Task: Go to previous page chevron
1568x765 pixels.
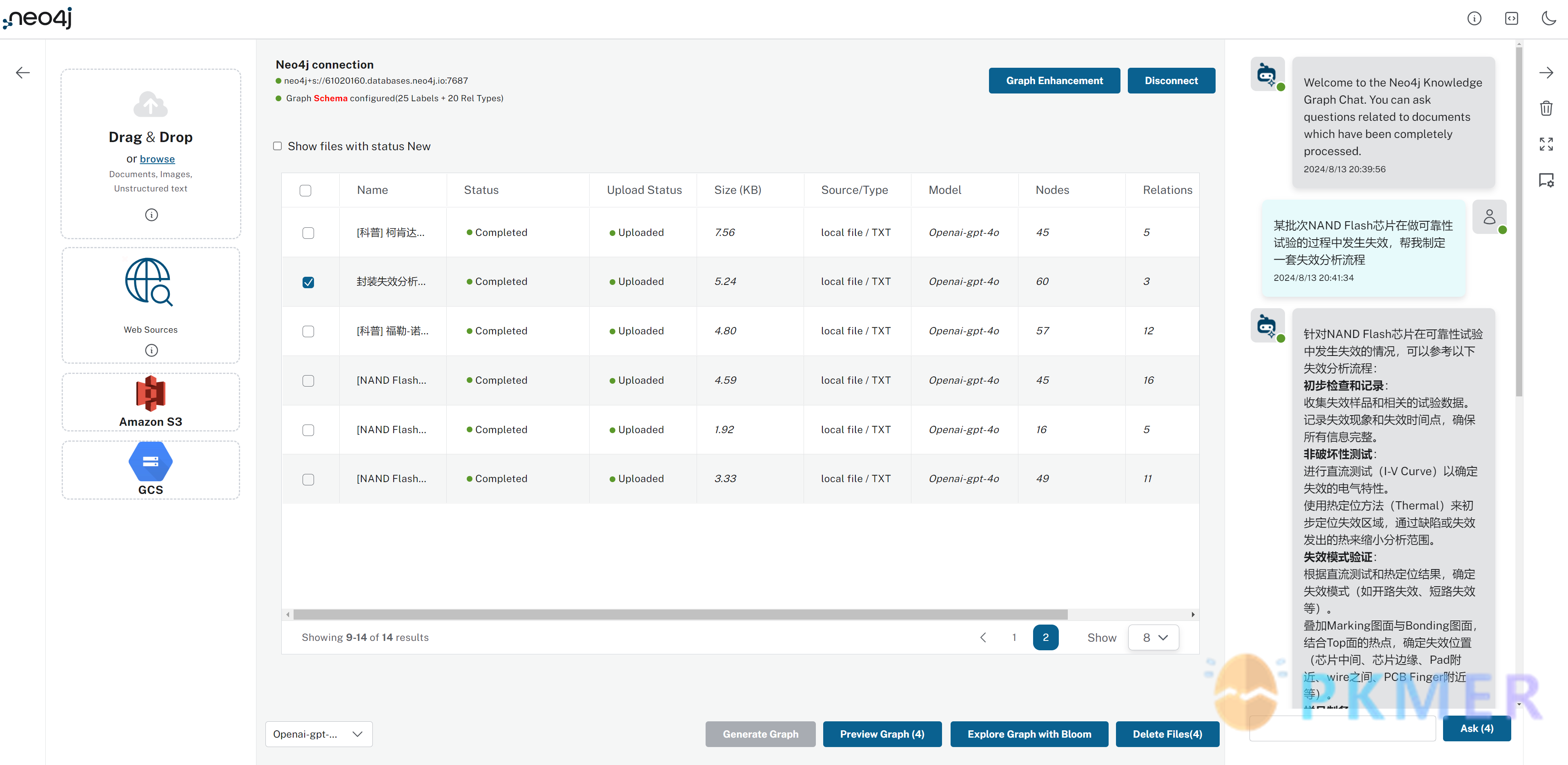Action: (x=982, y=637)
